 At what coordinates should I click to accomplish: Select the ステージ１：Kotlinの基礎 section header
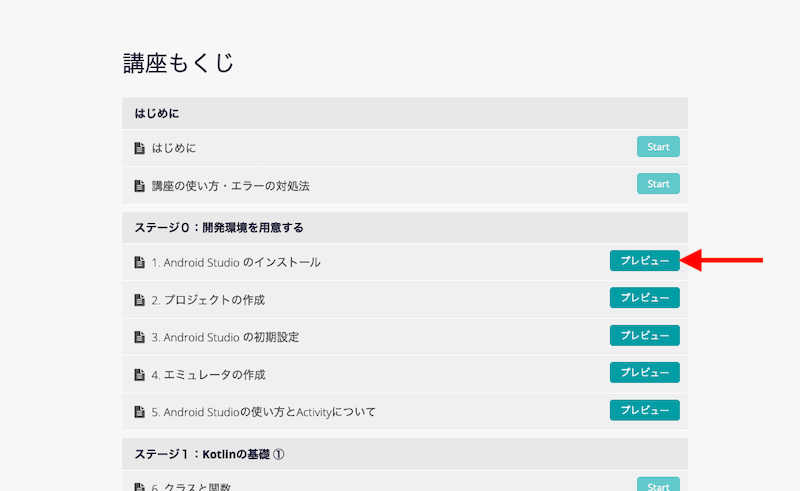point(405,454)
